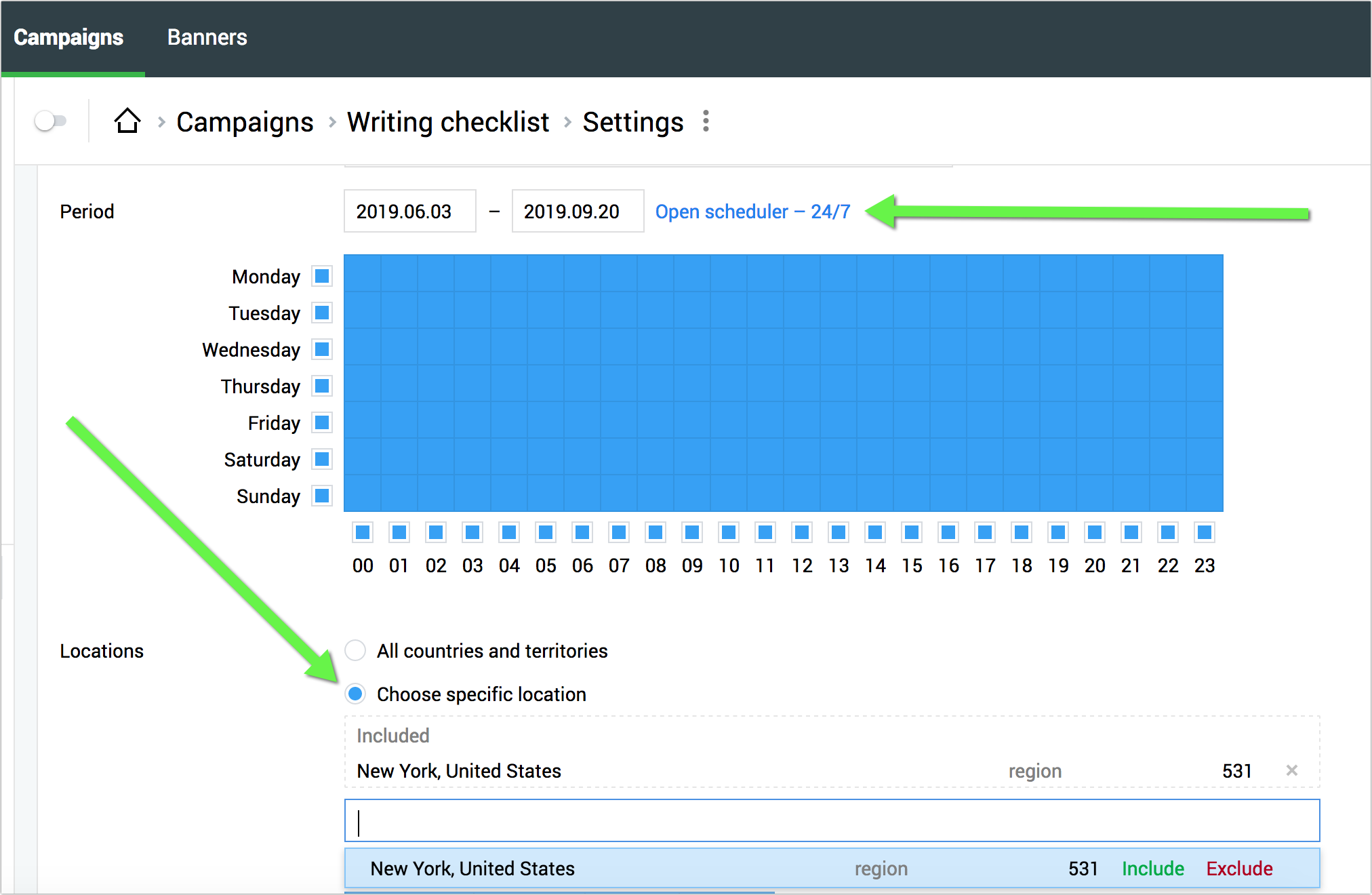Click the location search input field
This screenshot has height=895, width=1372.
(832, 821)
